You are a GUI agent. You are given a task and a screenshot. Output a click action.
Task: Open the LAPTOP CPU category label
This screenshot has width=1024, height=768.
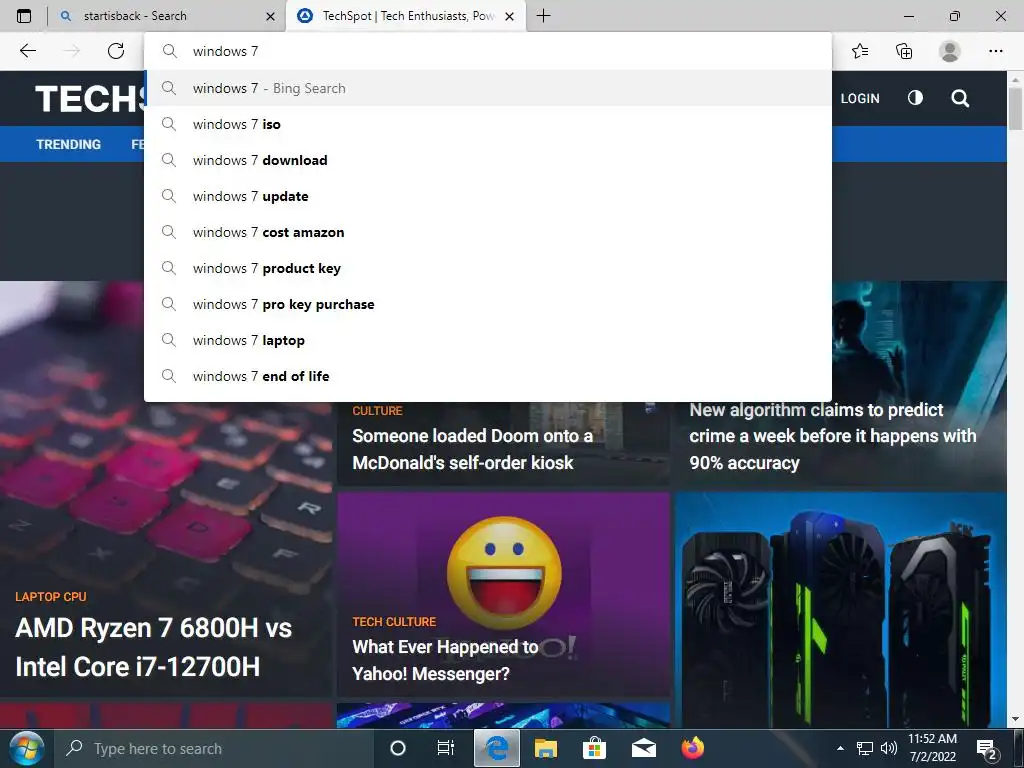(x=51, y=597)
